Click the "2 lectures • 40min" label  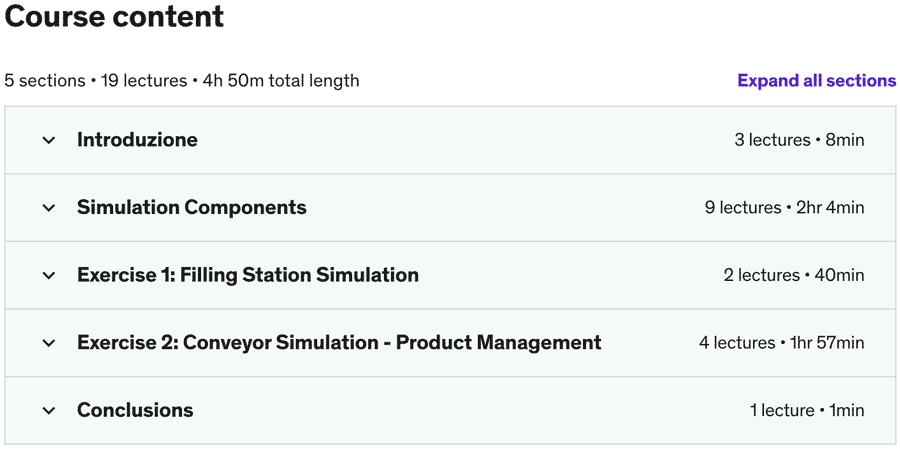pyautogui.click(x=794, y=275)
